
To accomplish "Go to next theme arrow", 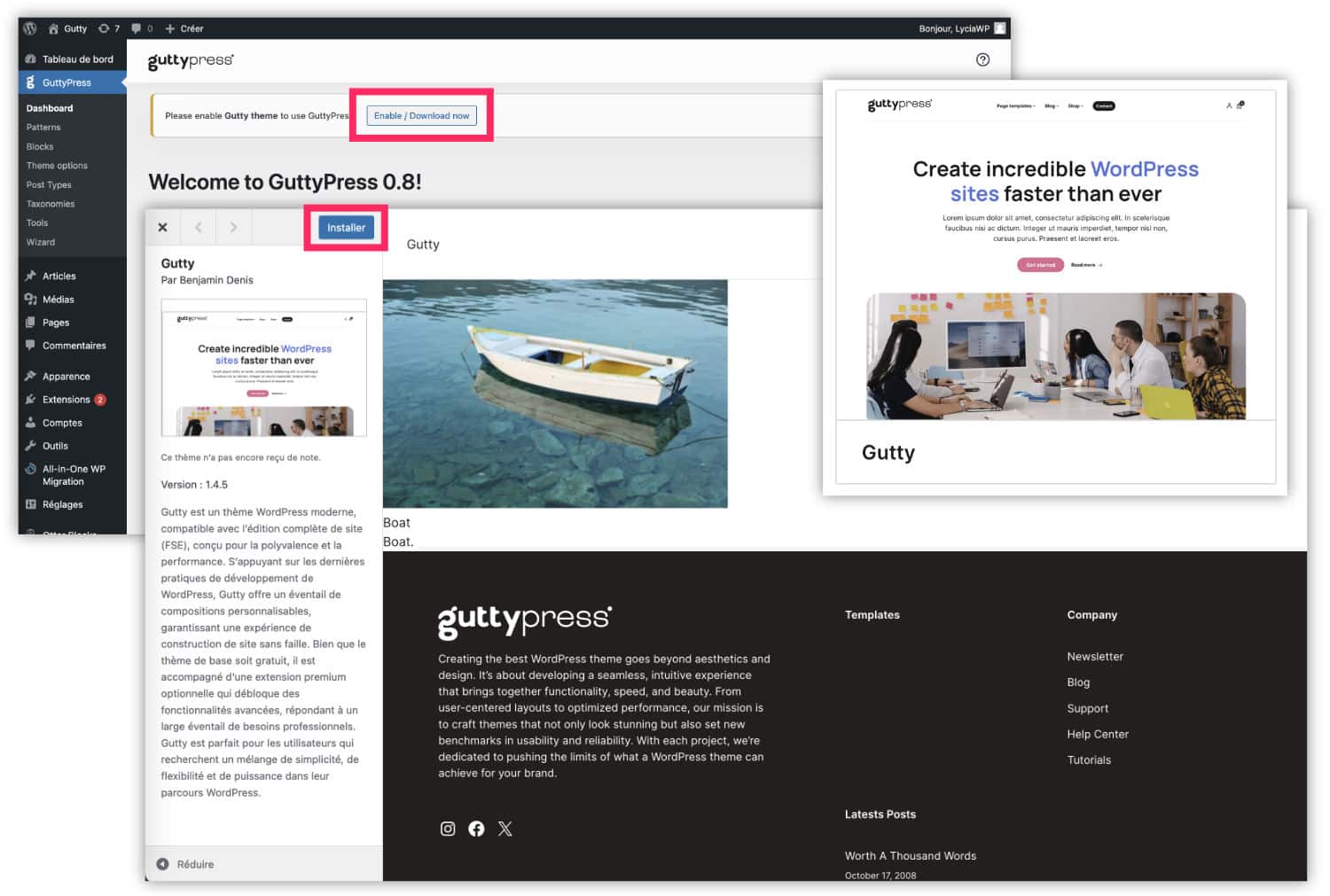I will point(233,227).
